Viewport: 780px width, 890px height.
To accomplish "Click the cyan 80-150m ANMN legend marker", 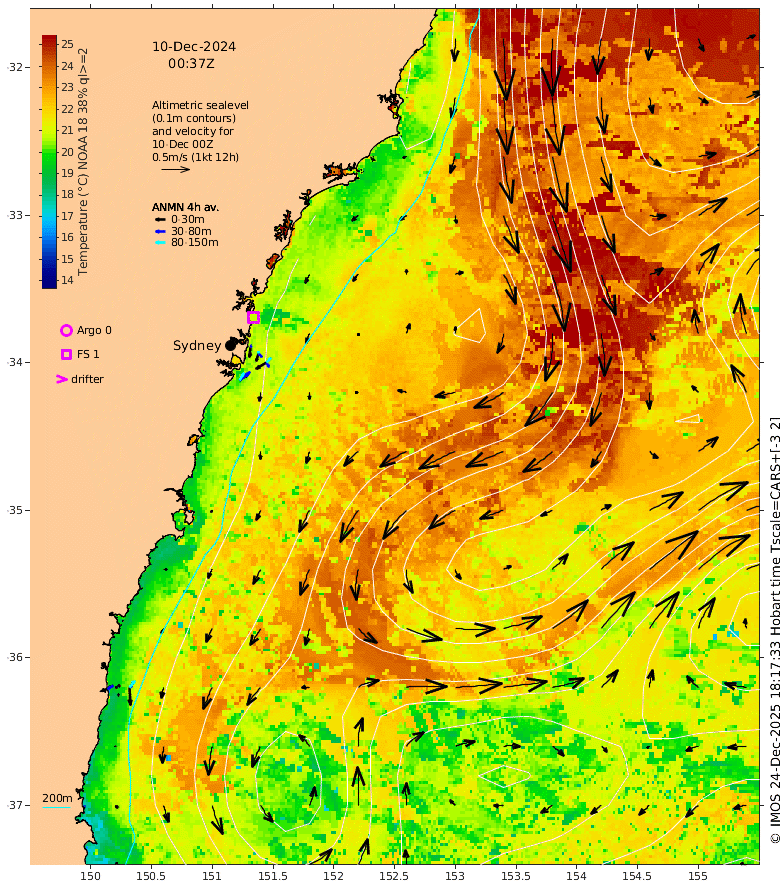I will (x=161, y=242).
